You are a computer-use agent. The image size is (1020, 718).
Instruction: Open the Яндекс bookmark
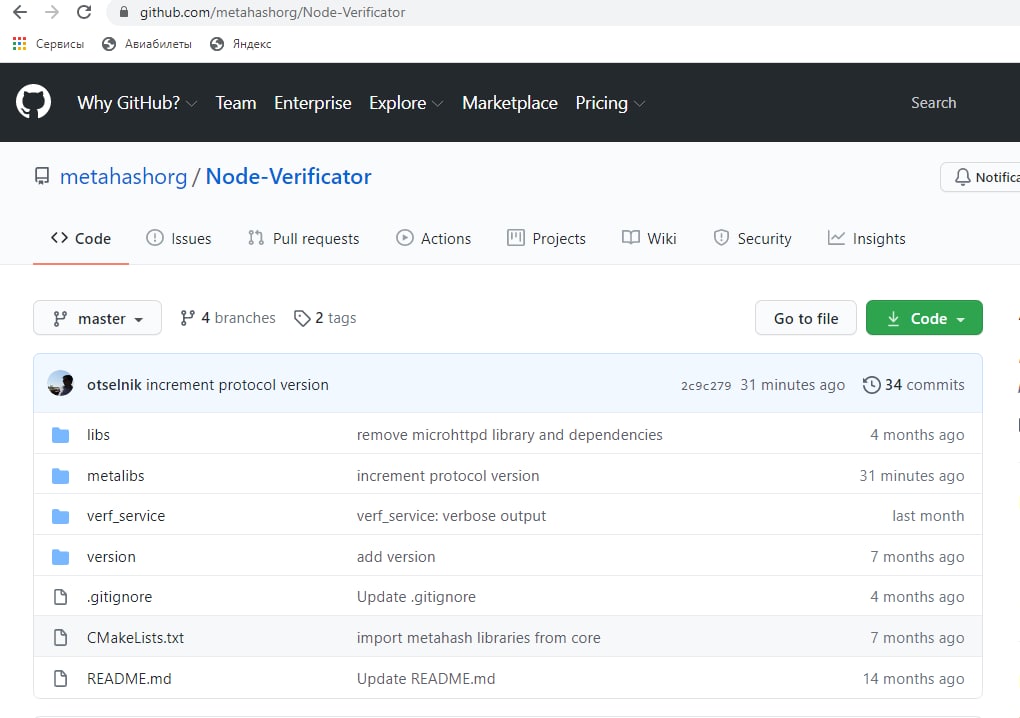click(241, 44)
